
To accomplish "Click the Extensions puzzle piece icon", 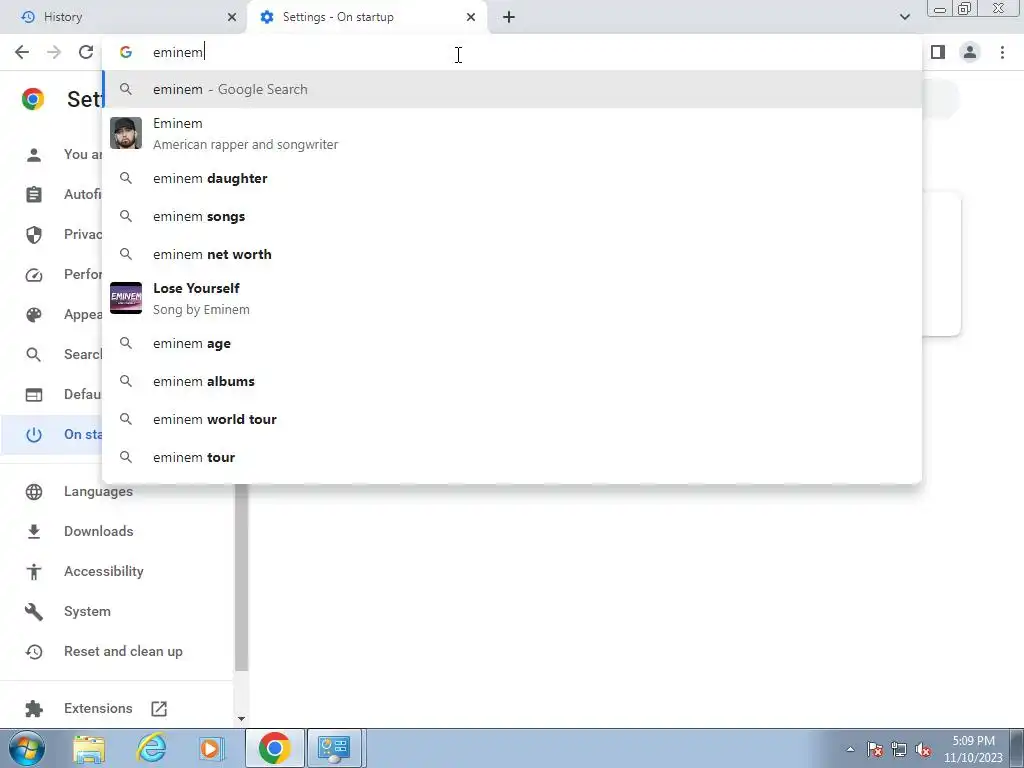I will [34, 709].
